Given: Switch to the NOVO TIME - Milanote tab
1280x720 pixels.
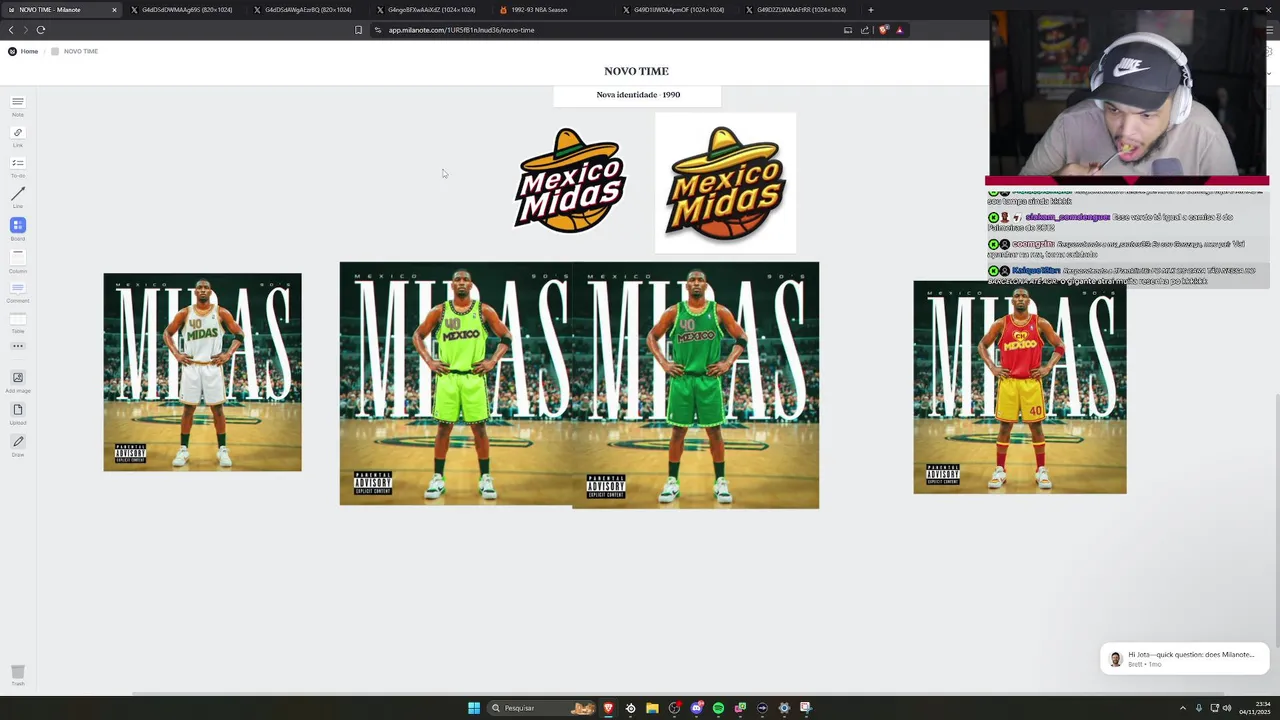Looking at the screenshot, I should click(60, 10).
